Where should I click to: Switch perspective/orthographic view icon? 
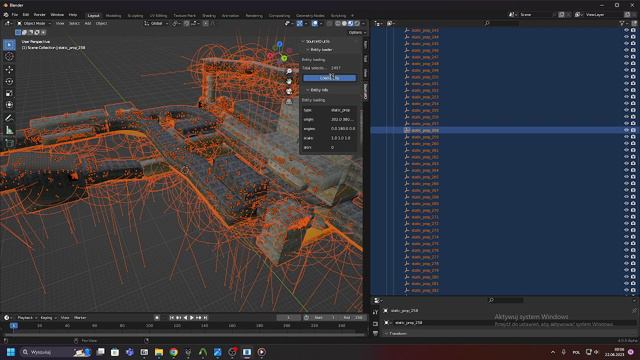tap(289, 101)
